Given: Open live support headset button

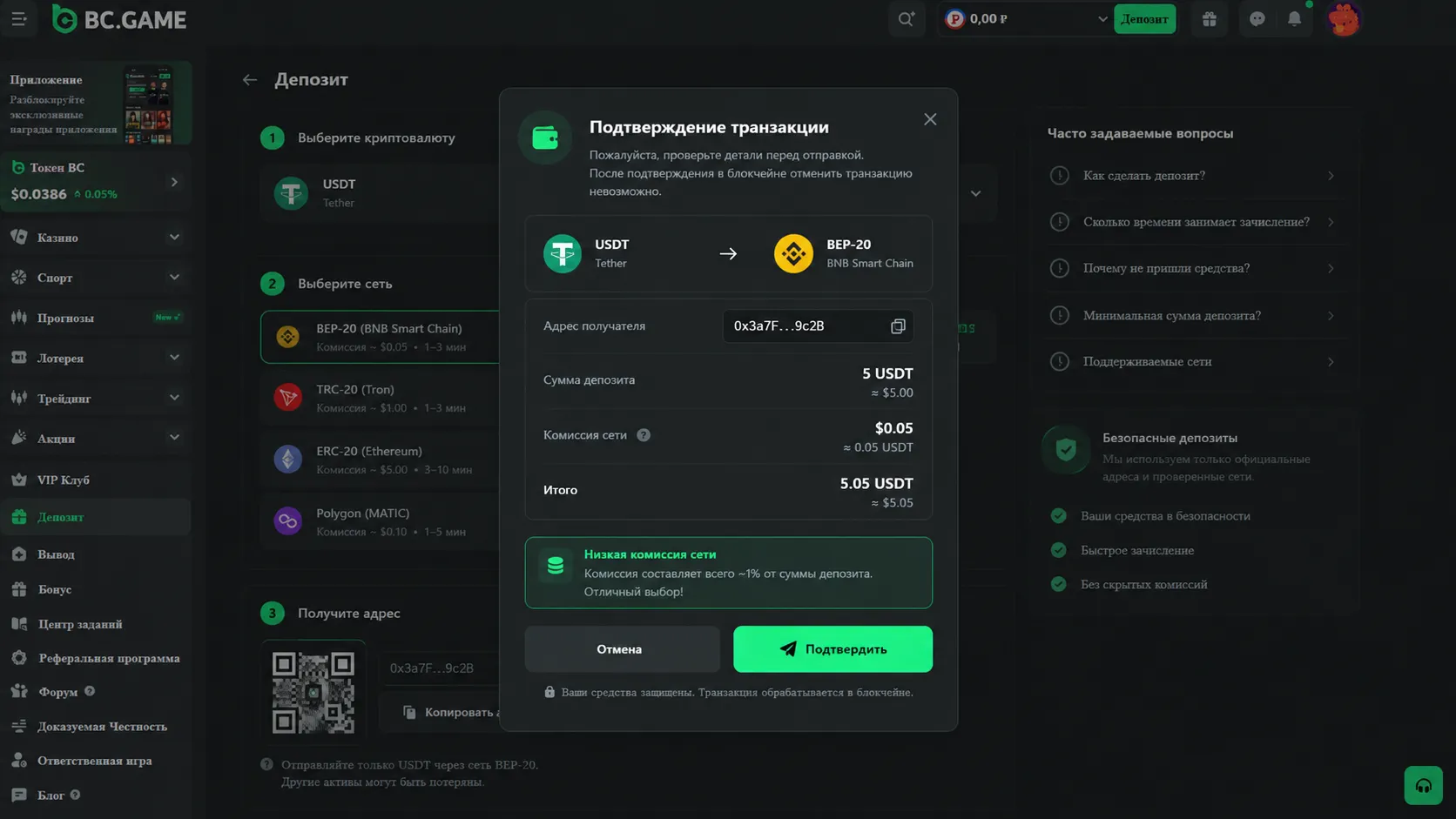Looking at the screenshot, I should coord(1423,786).
